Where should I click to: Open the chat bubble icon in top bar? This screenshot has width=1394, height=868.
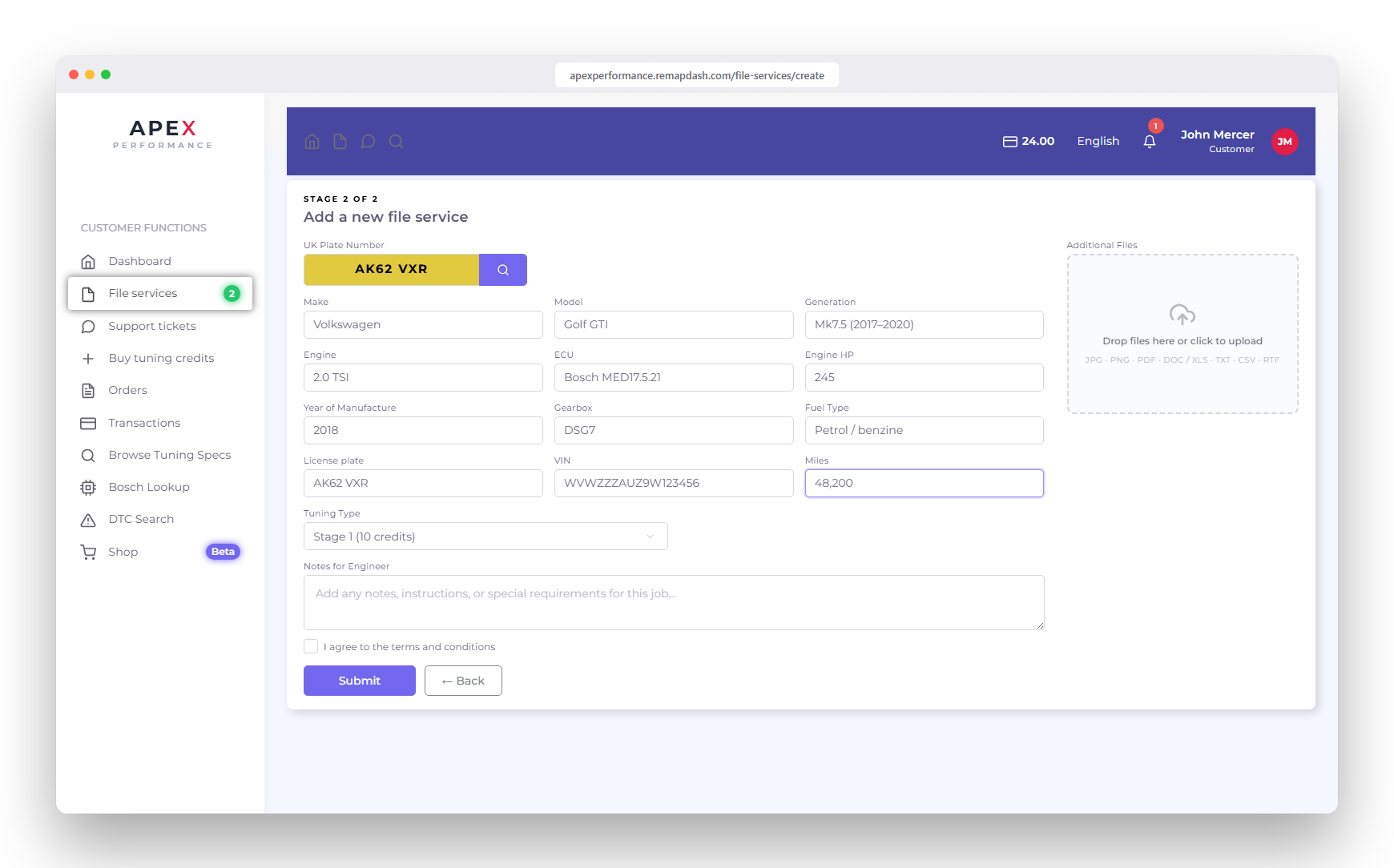coord(368,142)
